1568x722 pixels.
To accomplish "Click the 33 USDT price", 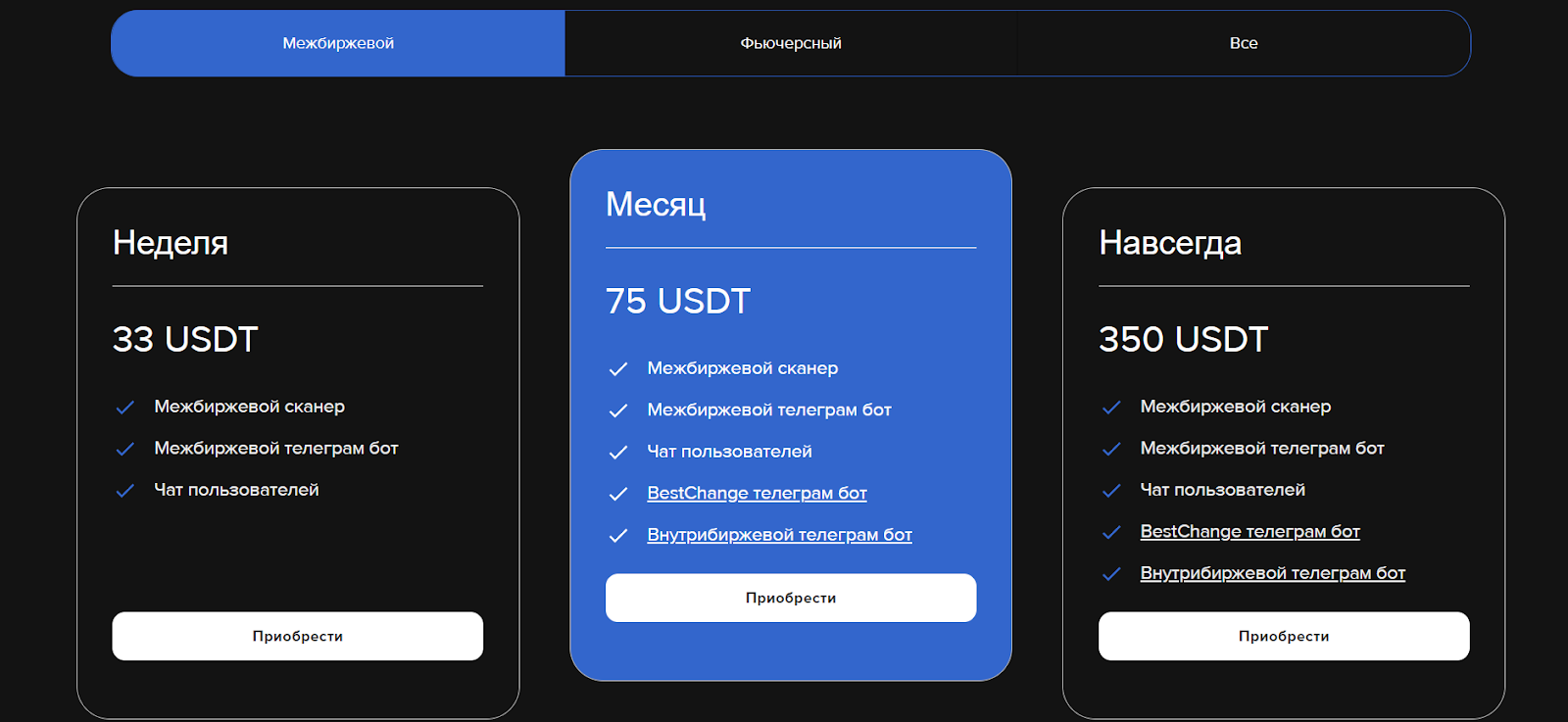I will [185, 339].
